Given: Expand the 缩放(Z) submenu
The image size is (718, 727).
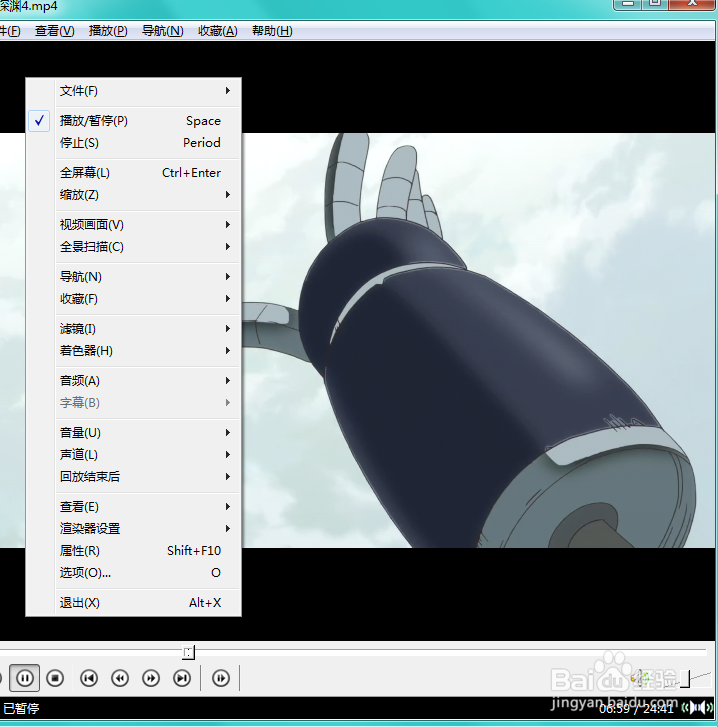Looking at the screenshot, I should 133,195.
